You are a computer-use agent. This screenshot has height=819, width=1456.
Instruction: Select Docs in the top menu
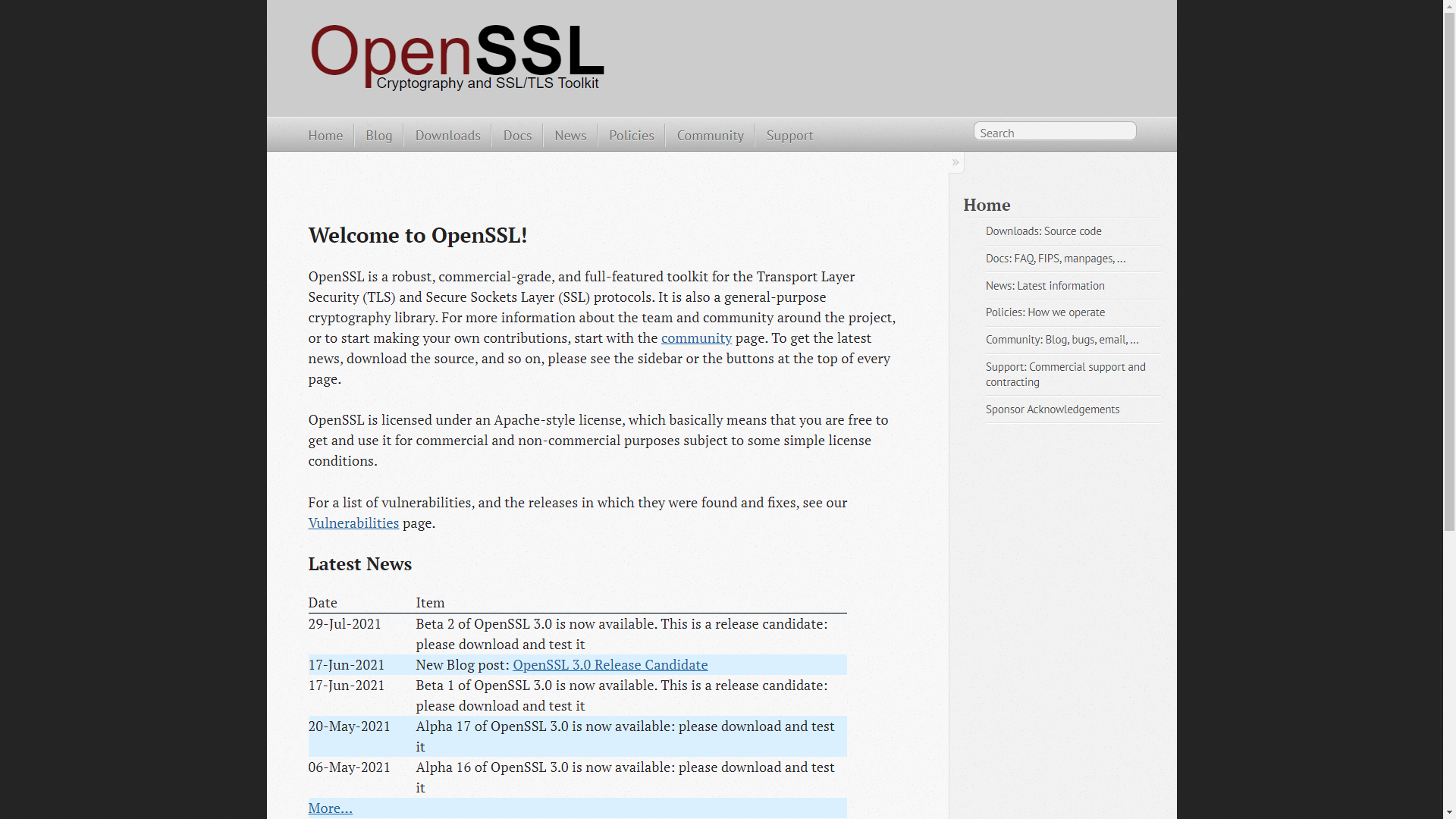[x=517, y=136]
